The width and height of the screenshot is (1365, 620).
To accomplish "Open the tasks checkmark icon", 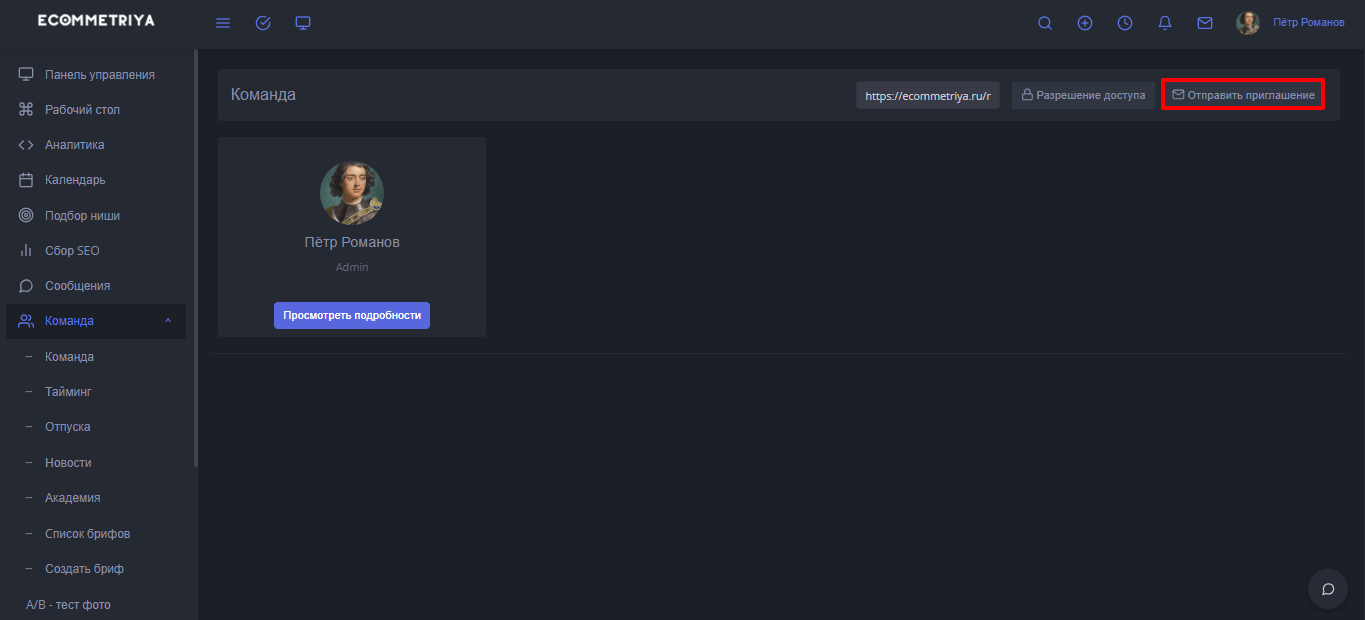I will pos(263,23).
